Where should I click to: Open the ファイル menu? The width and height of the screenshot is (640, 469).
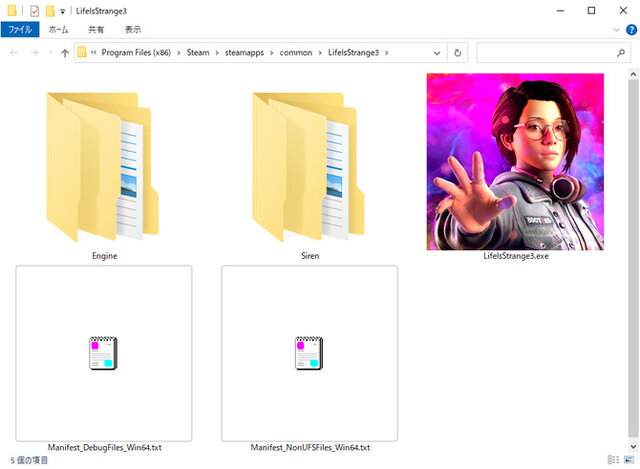(x=20, y=29)
